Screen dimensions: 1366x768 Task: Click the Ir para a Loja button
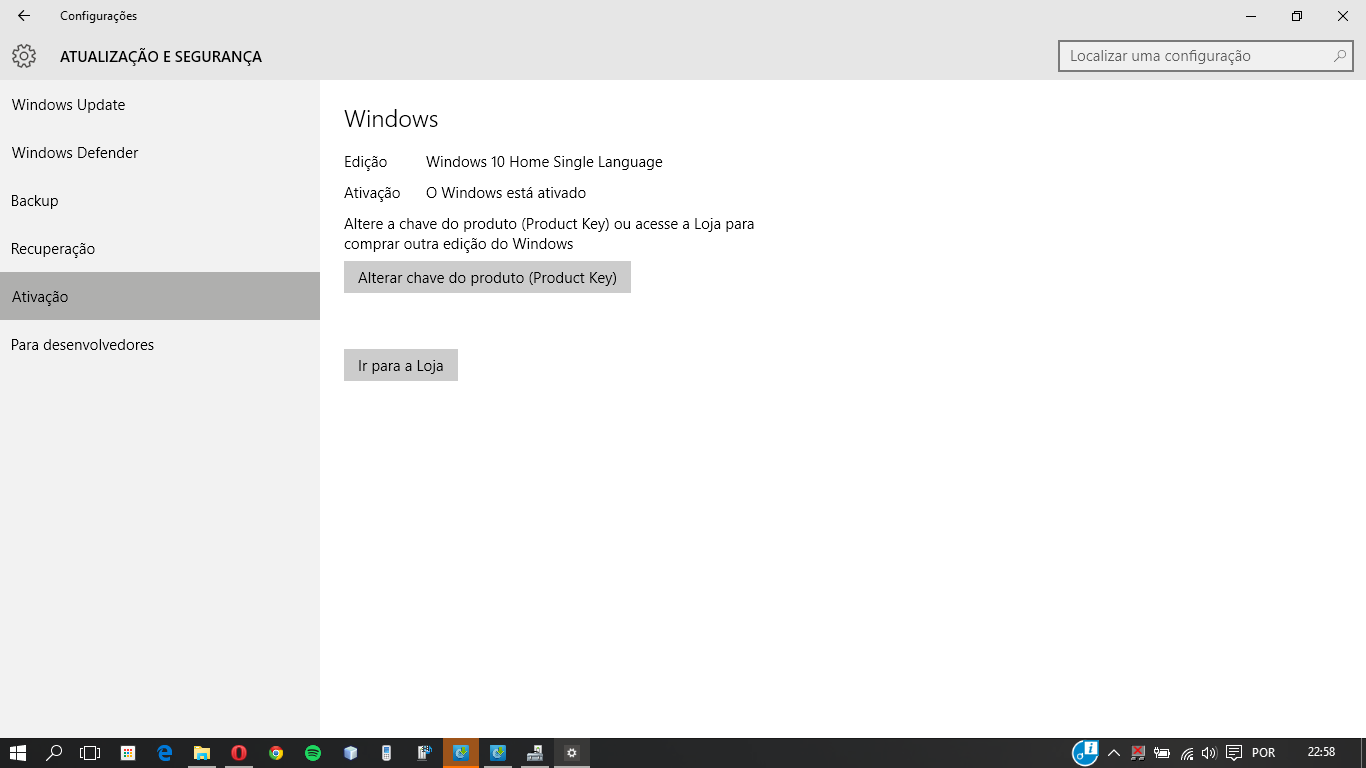(x=401, y=365)
